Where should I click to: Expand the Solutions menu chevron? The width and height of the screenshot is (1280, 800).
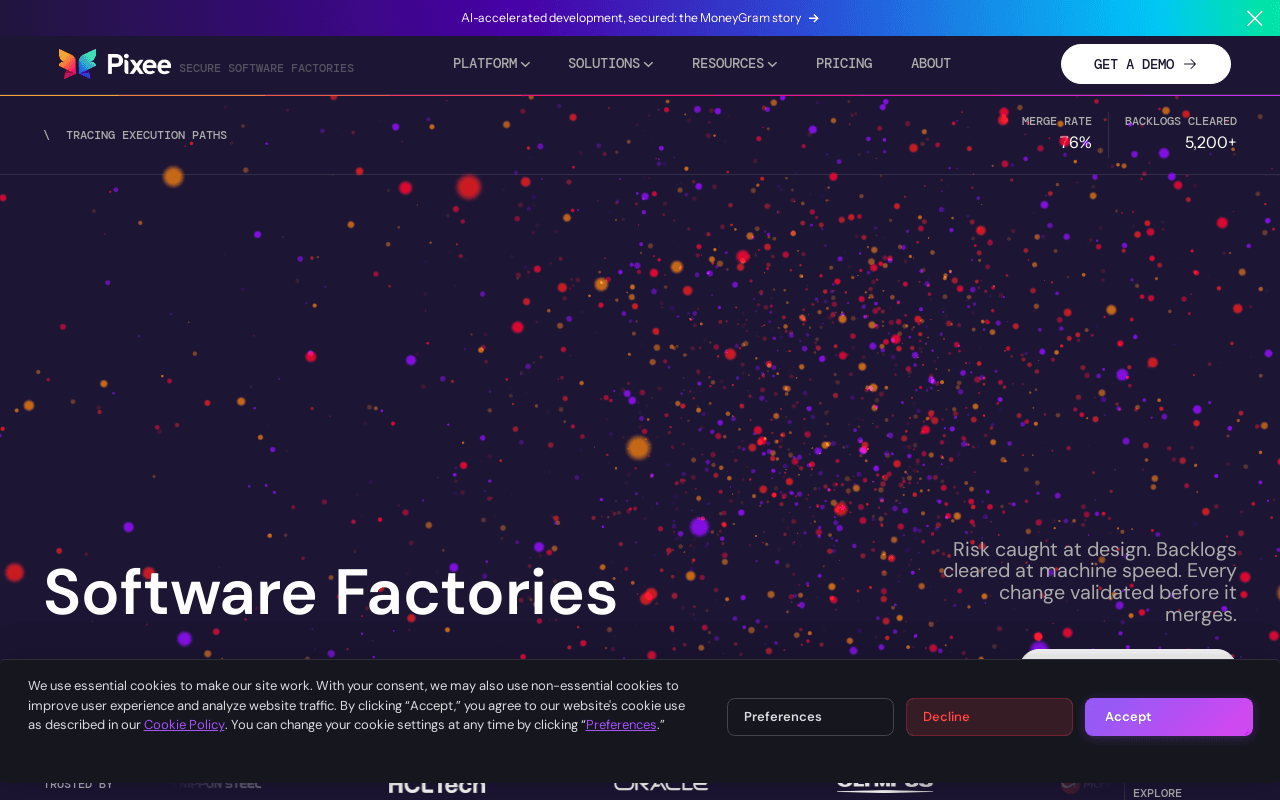[x=648, y=64]
